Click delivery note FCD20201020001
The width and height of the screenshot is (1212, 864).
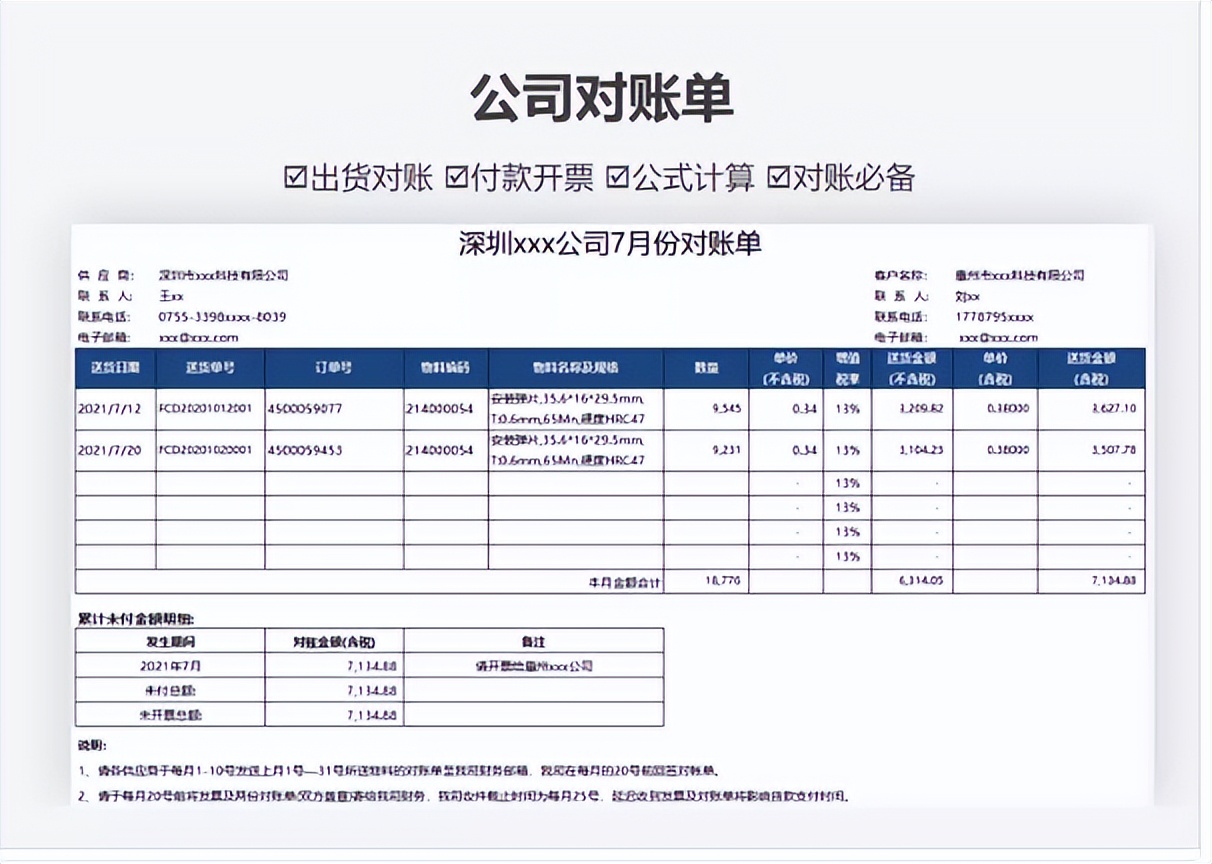pos(205,450)
